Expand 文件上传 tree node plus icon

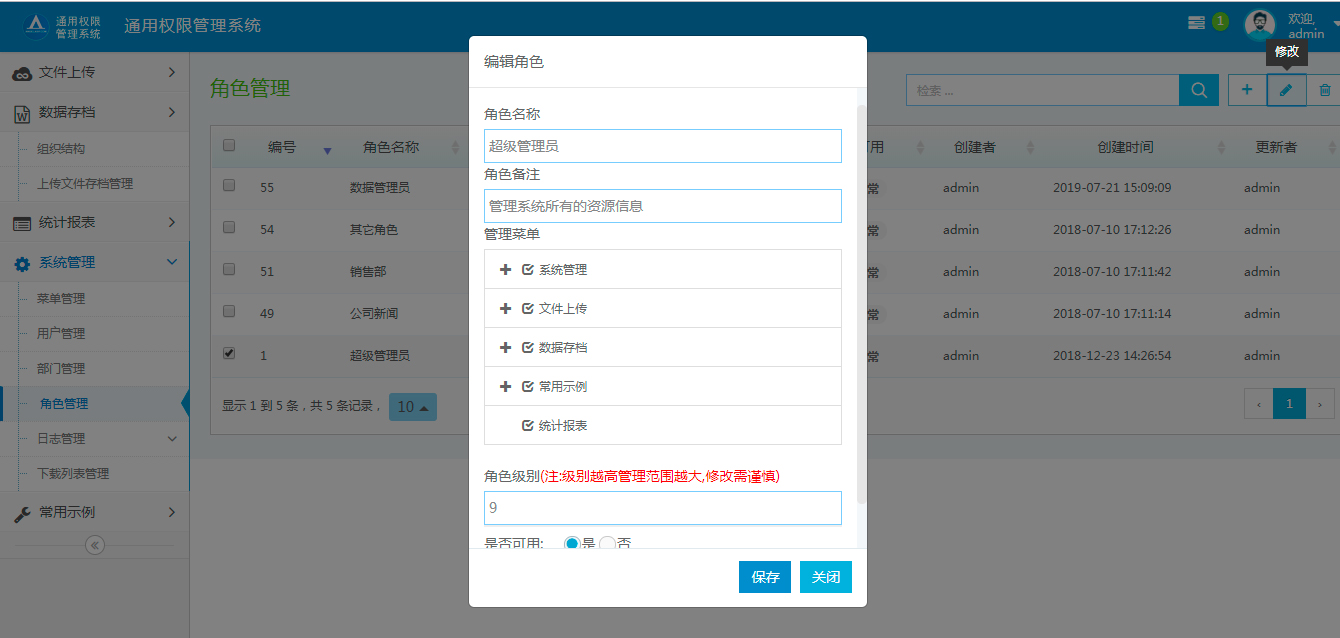click(x=505, y=308)
